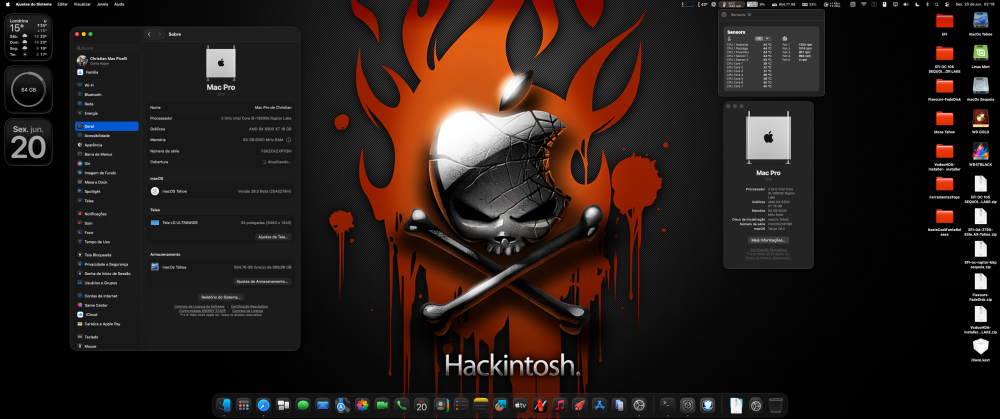
Task: Open the calendar widget showing 20
Action: (28, 142)
